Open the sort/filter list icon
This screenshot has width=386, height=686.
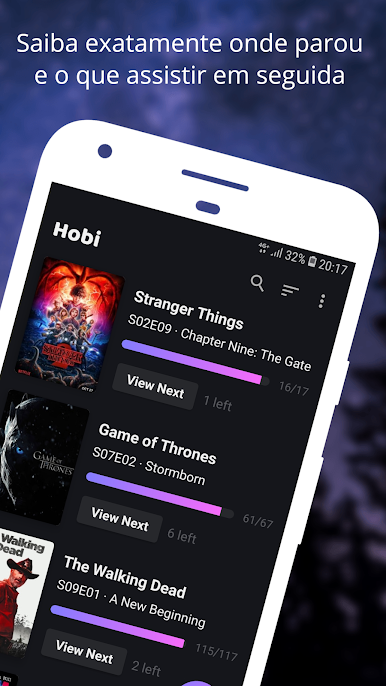(x=290, y=291)
